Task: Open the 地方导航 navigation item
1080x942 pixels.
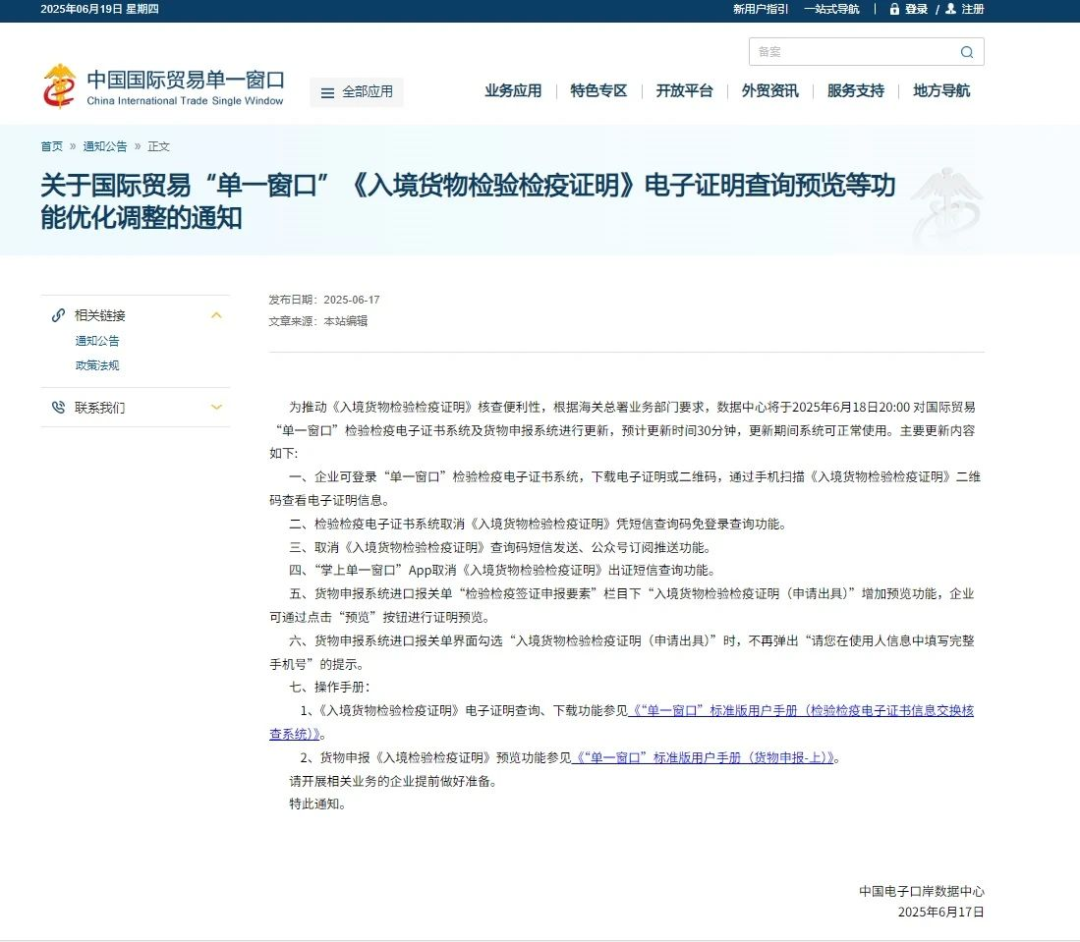Action: [941, 91]
